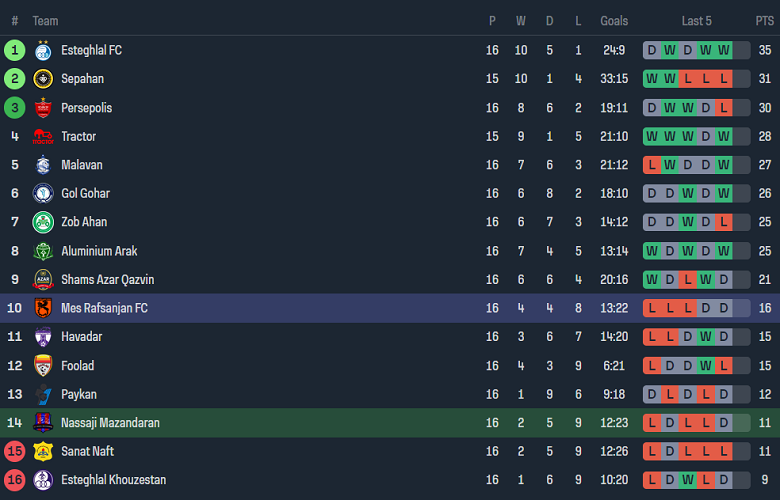Click the rank 1 green position badge
Screen dimensions: 780x500
[x=14, y=50]
